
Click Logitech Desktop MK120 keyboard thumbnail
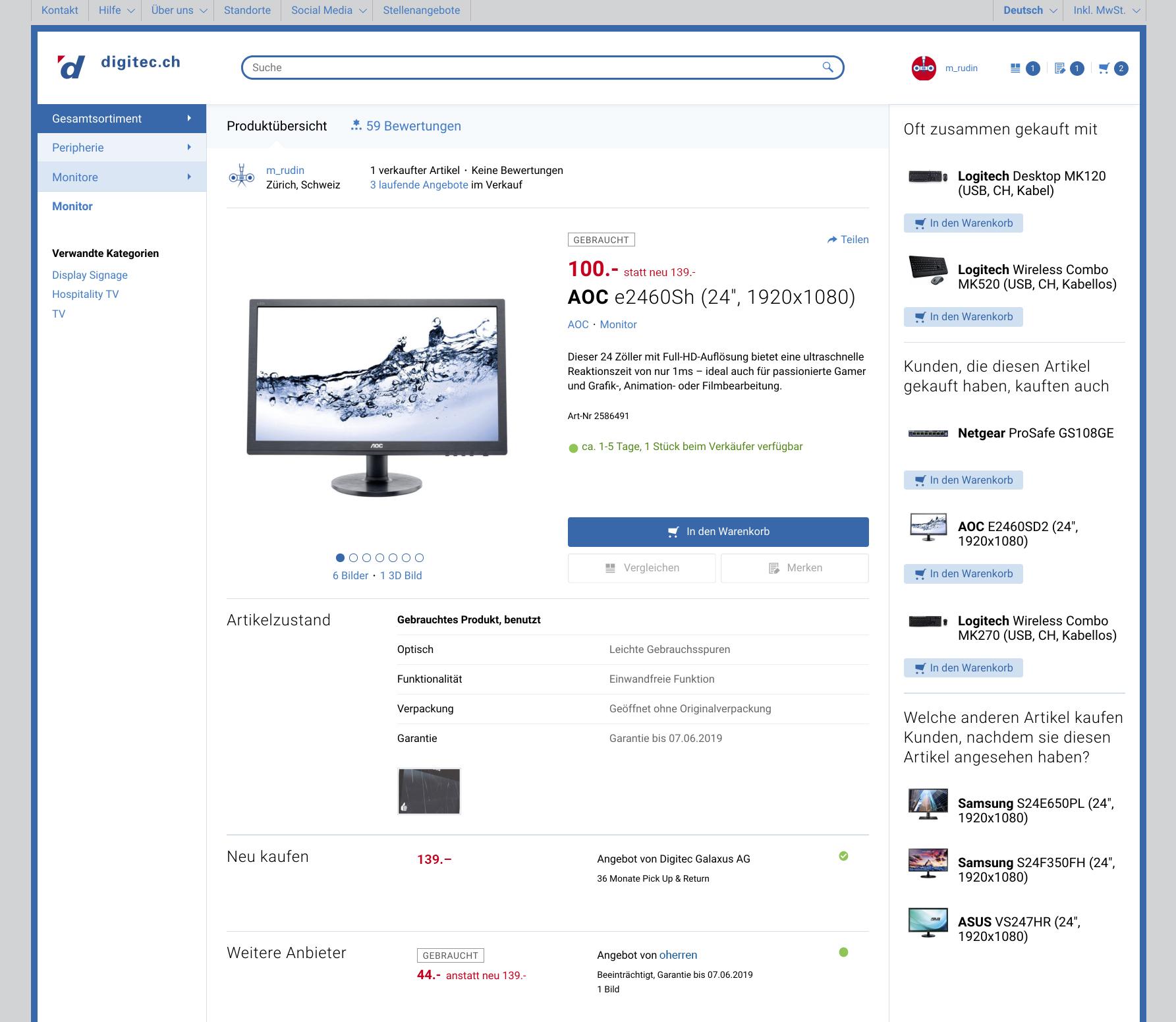point(928,177)
